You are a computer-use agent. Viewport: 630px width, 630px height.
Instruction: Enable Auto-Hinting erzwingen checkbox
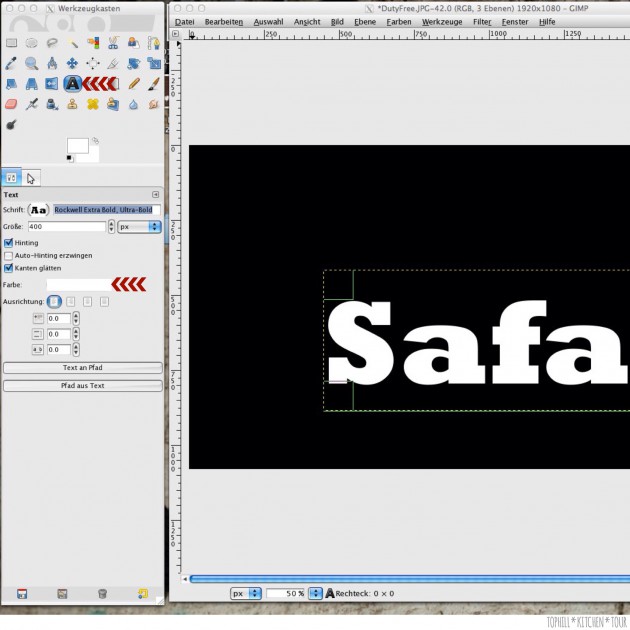coord(8,256)
